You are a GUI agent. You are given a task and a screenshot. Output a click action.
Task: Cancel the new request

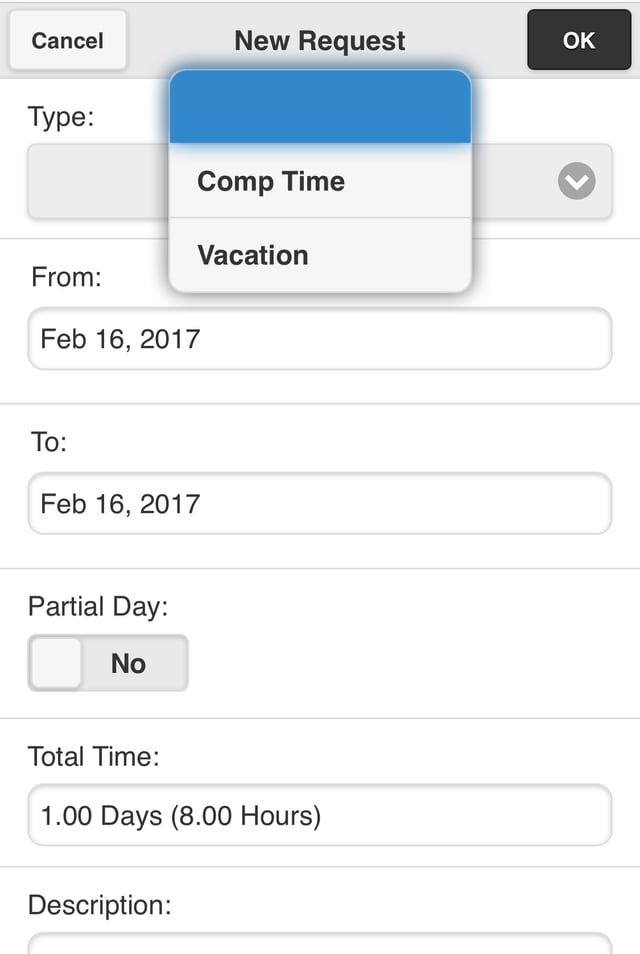tap(67, 40)
